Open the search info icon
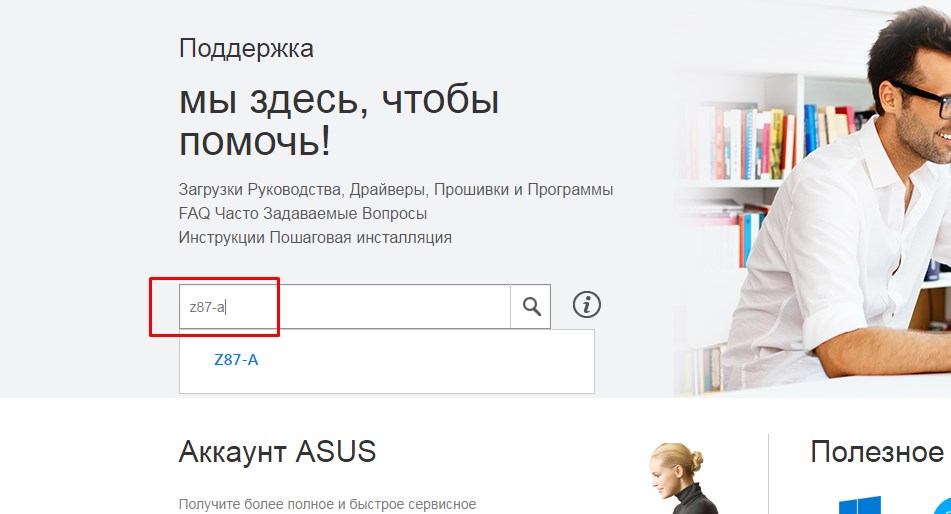The width and height of the screenshot is (951, 514). coord(586,305)
